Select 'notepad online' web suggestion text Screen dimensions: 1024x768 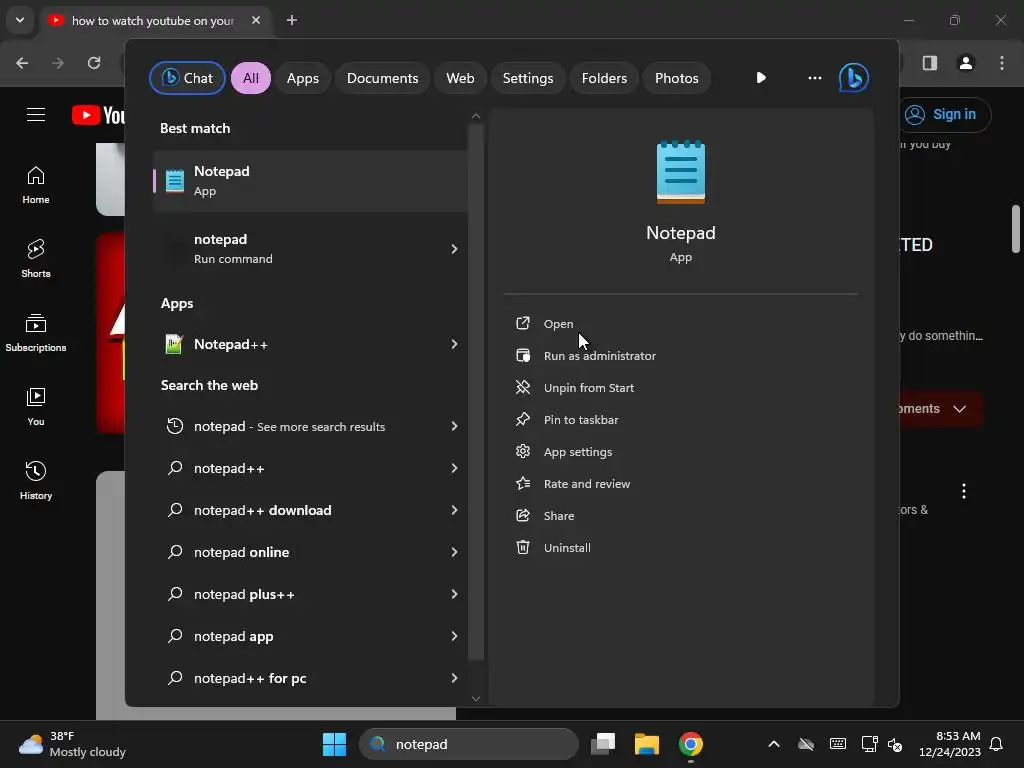[x=241, y=552]
